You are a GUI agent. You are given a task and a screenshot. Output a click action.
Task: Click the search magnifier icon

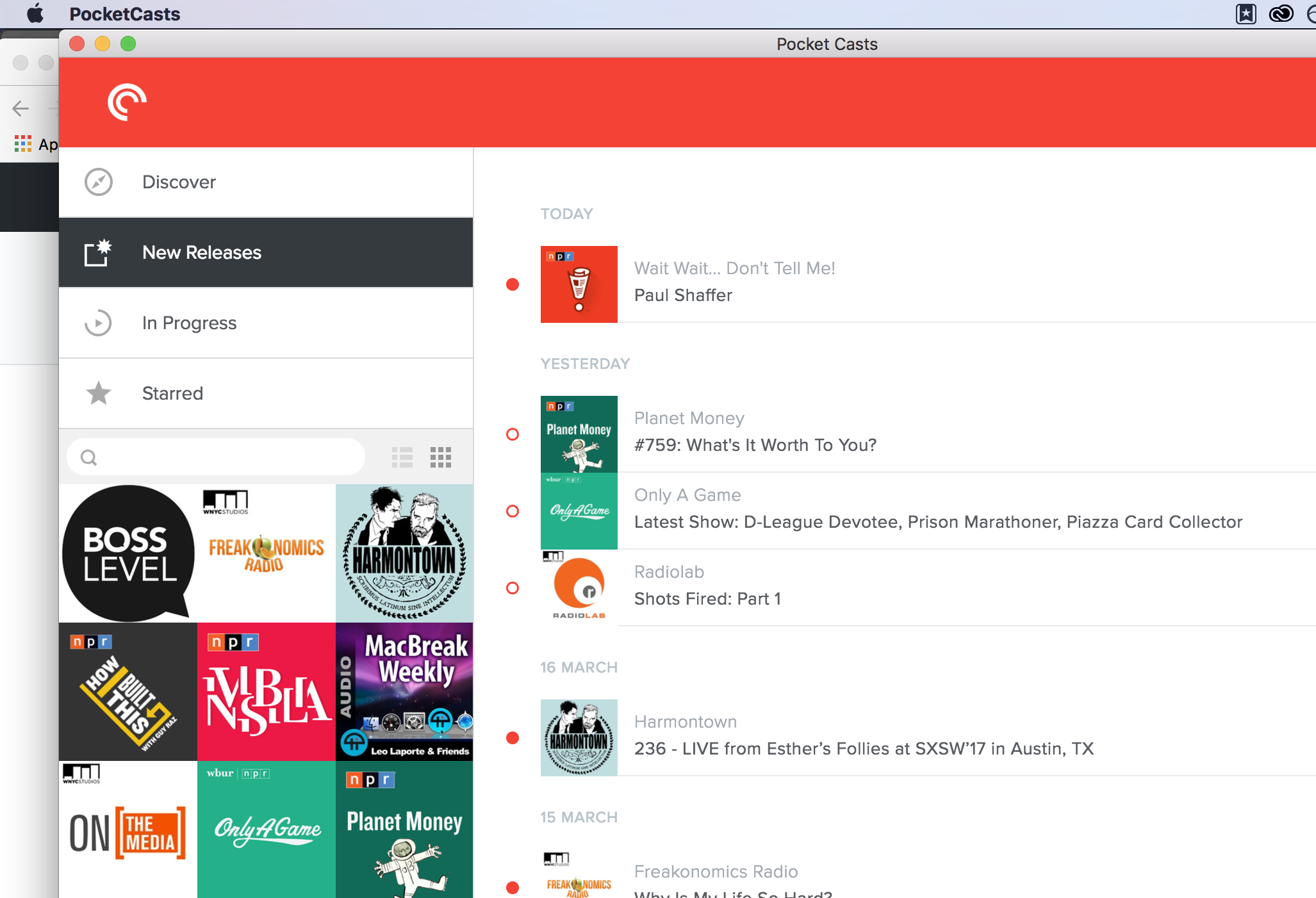click(x=89, y=457)
